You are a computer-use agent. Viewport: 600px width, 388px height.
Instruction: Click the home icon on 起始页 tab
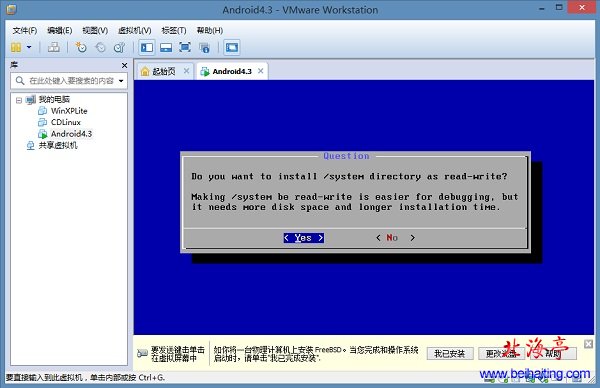[145, 71]
